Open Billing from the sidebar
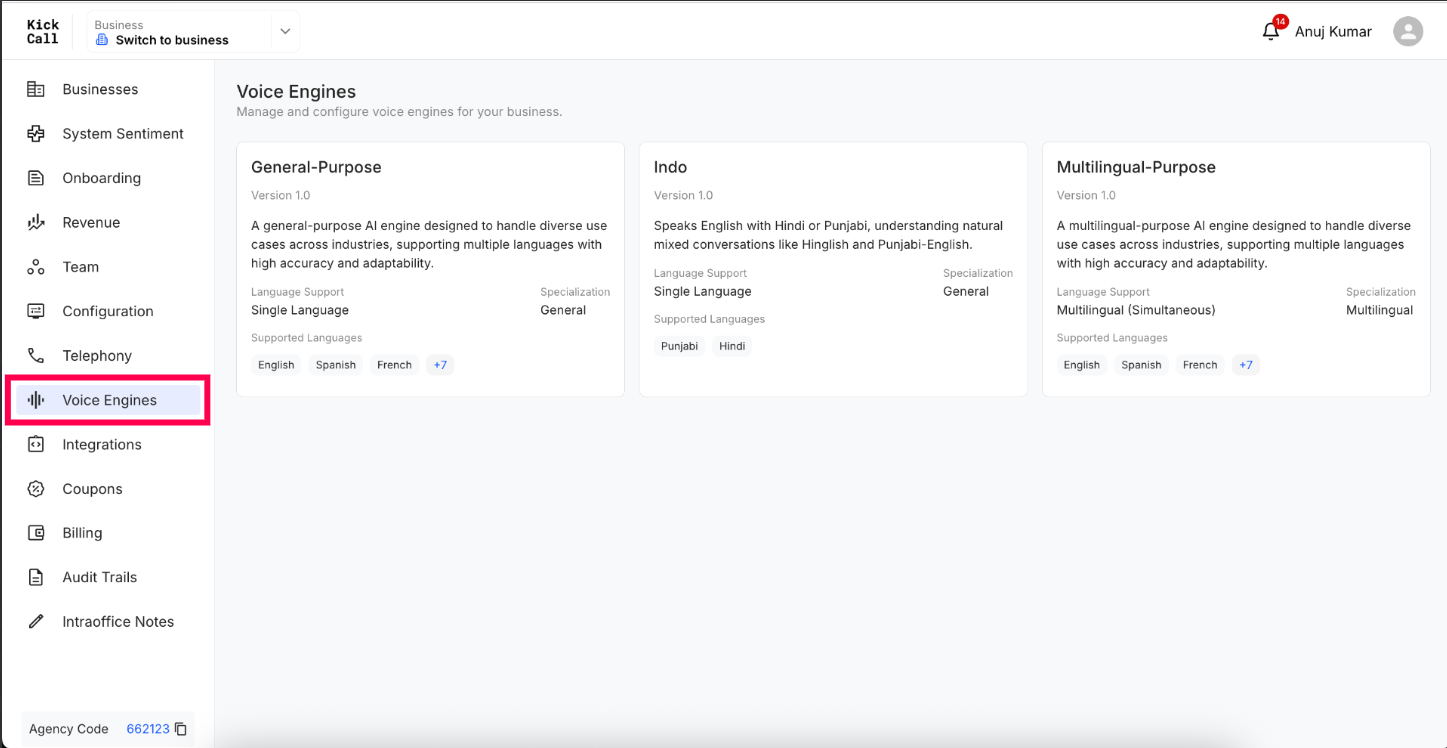 click(108, 533)
